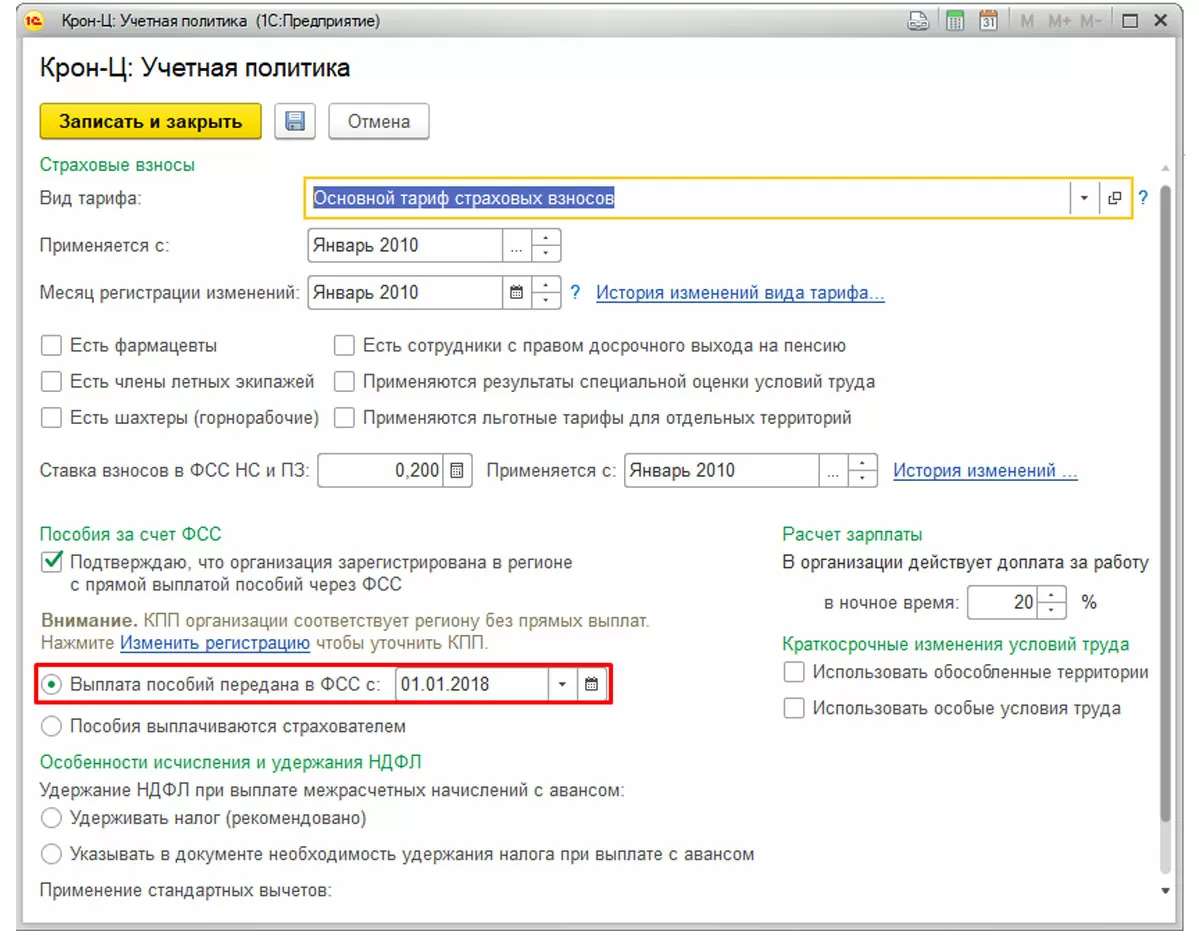Open the Вид тарифа form icon
The width and height of the screenshot is (1200, 931).
(x=1115, y=199)
